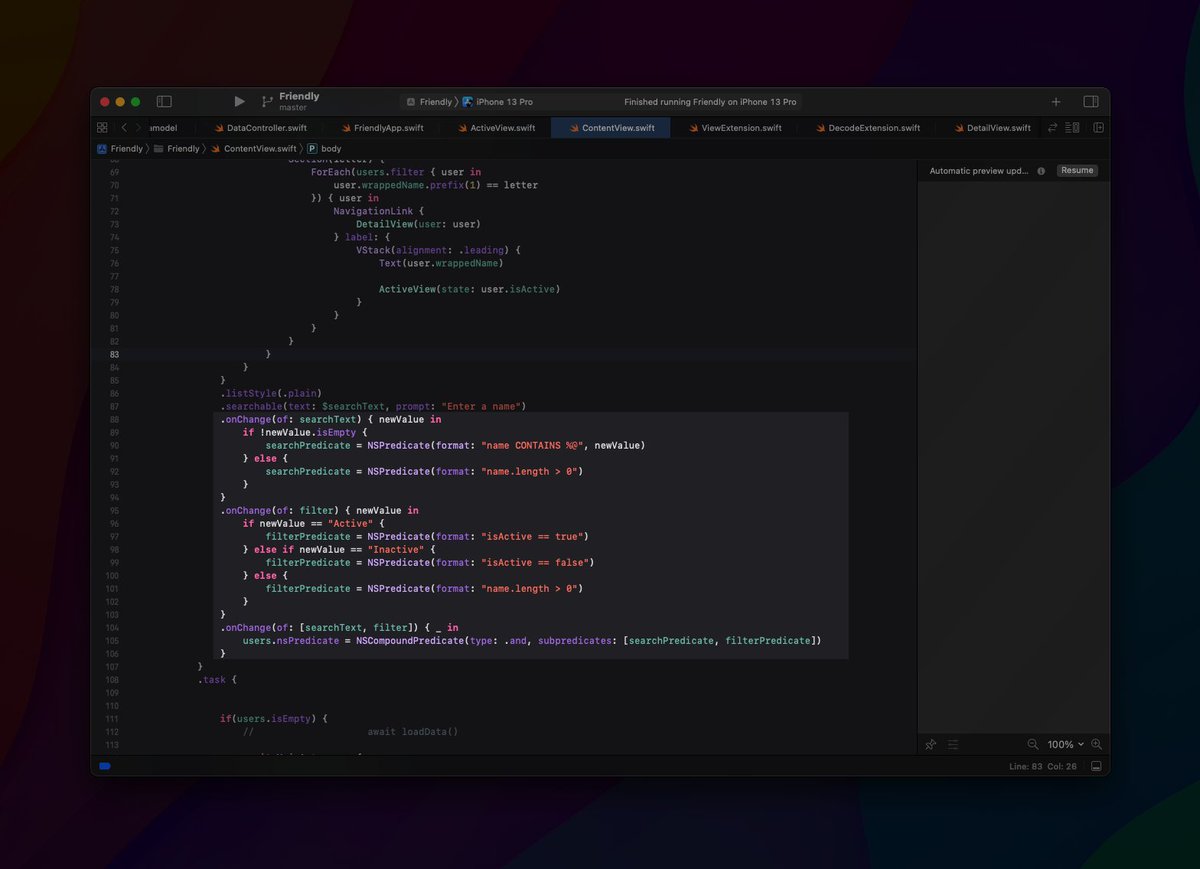1200x869 pixels.
Task: Select iPhone 13 Pro run destination
Action: click(503, 102)
